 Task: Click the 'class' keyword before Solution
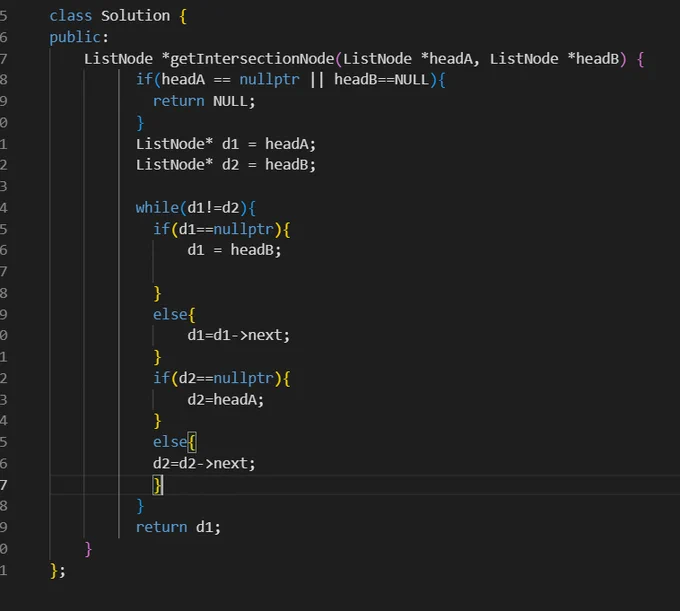pyautogui.click(x=70, y=16)
